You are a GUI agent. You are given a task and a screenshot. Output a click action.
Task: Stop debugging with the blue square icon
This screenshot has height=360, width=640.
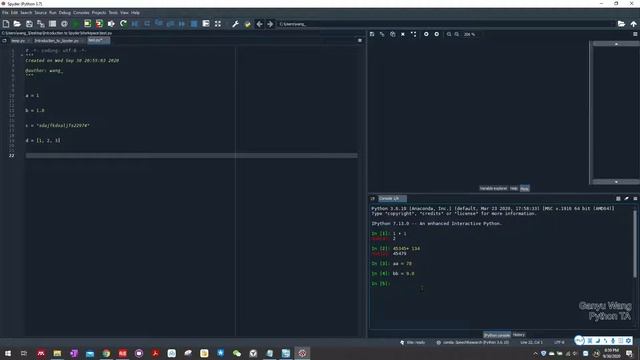(x=194, y=24)
